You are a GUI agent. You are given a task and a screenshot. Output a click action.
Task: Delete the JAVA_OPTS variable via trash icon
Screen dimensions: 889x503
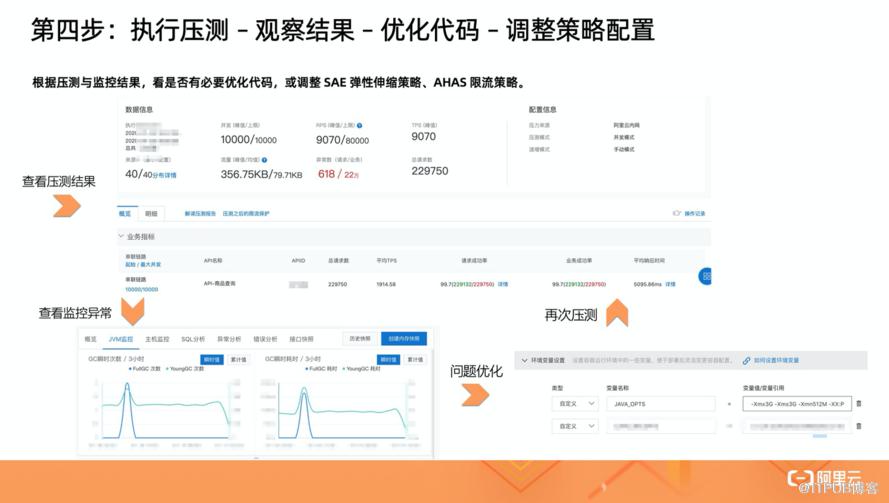[858, 403]
